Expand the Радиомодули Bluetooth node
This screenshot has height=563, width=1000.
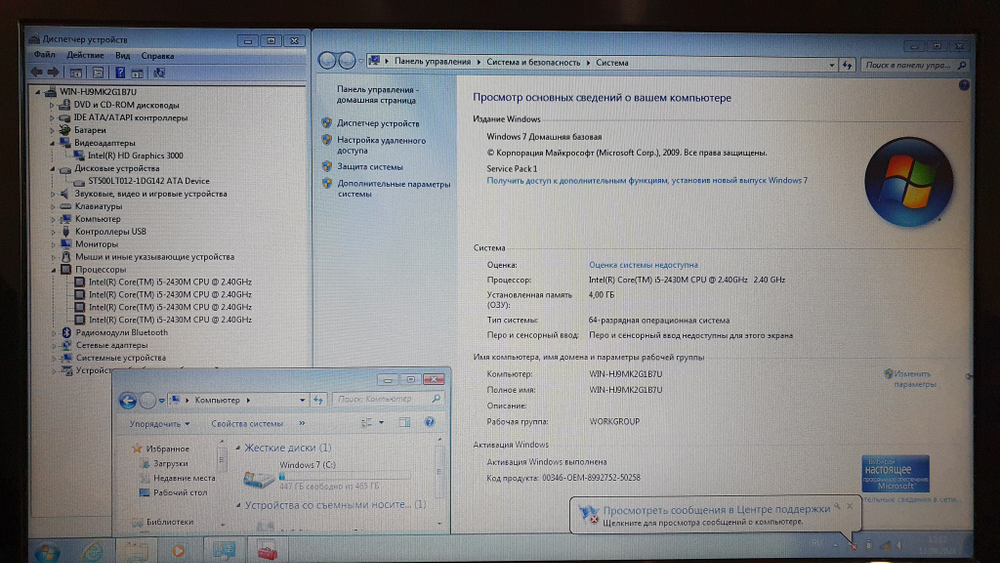point(52,333)
